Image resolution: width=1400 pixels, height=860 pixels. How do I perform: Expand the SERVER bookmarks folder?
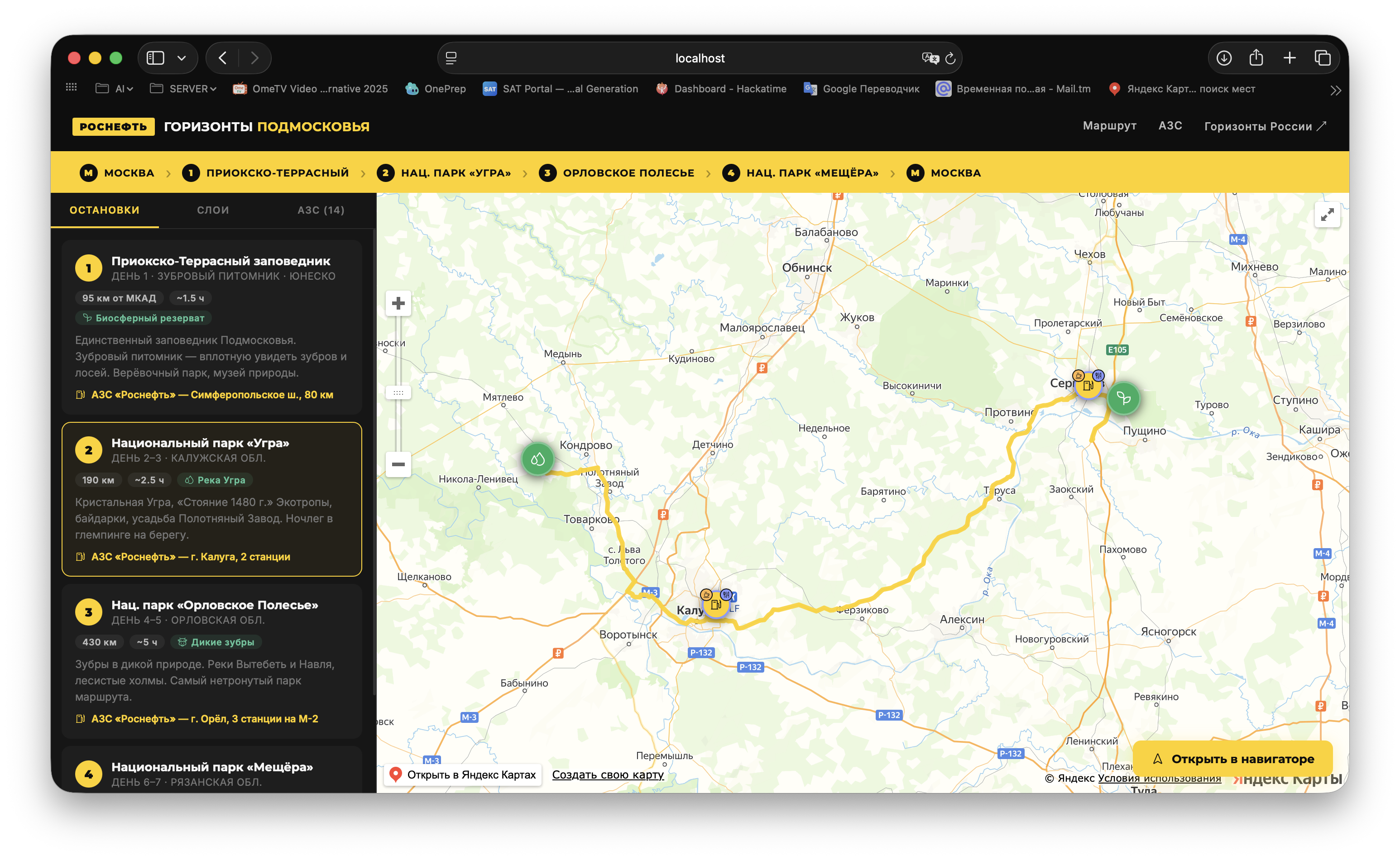tap(183, 89)
